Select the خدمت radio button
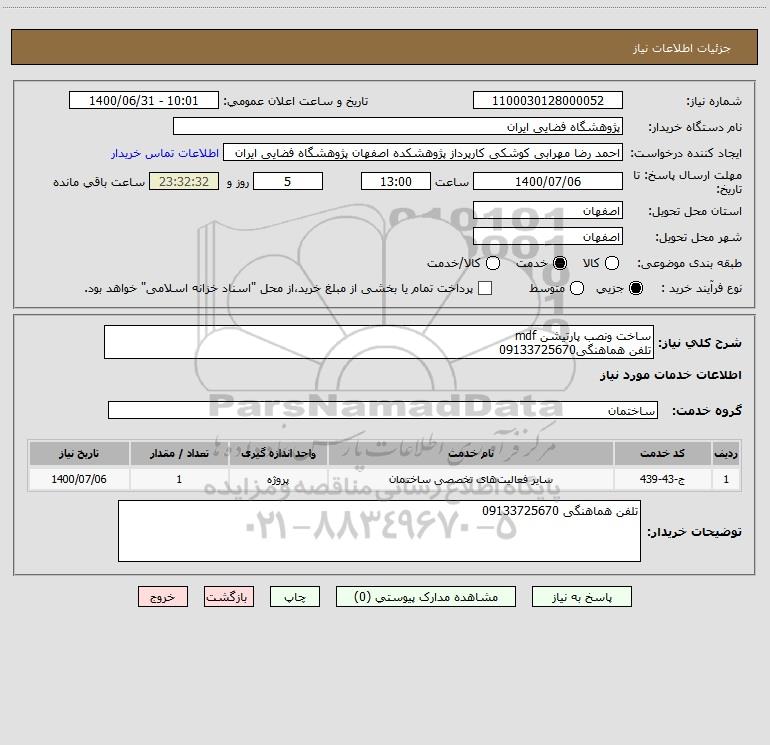The height and width of the screenshot is (745, 770). point(559,263)
